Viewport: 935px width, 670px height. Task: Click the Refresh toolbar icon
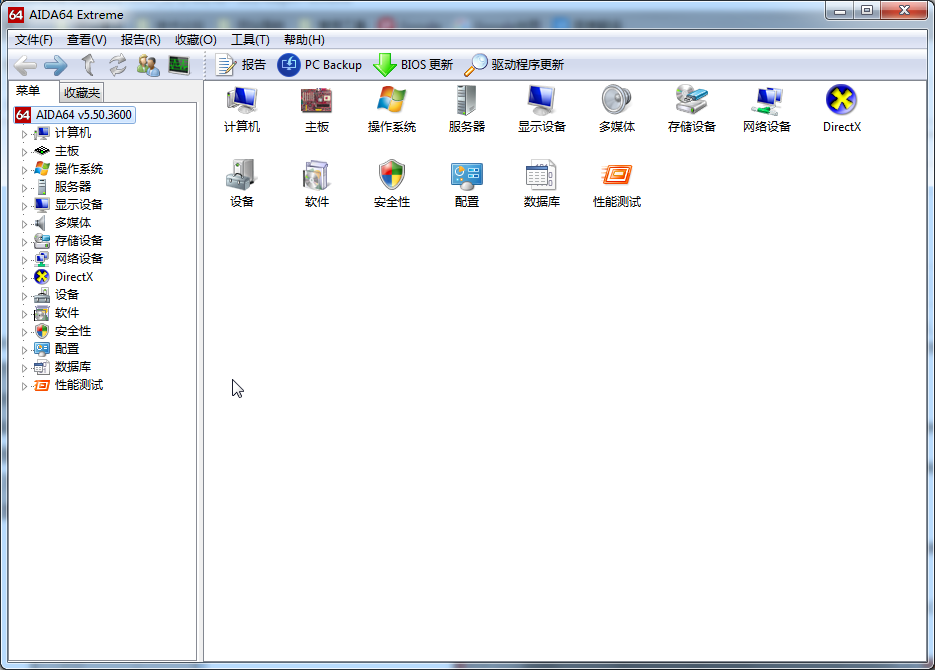(117, 64)
